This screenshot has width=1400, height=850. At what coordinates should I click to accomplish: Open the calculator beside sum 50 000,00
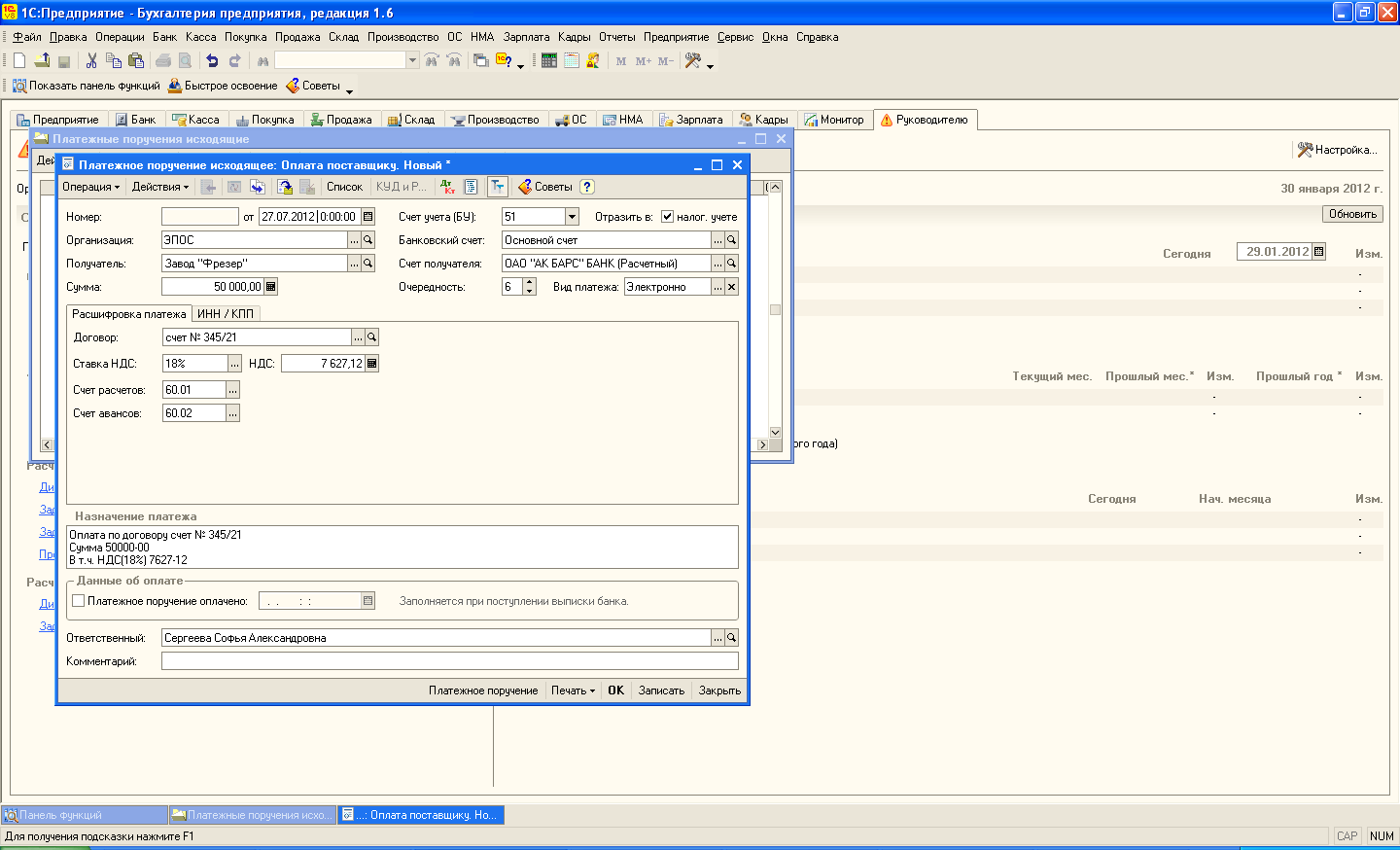coord(271,287)
